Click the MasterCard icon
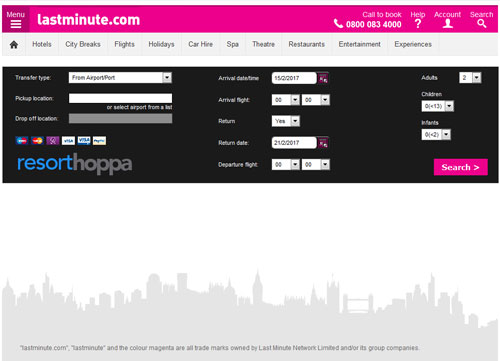Screen dimensions: 500x361 click(x=37, y=141)
